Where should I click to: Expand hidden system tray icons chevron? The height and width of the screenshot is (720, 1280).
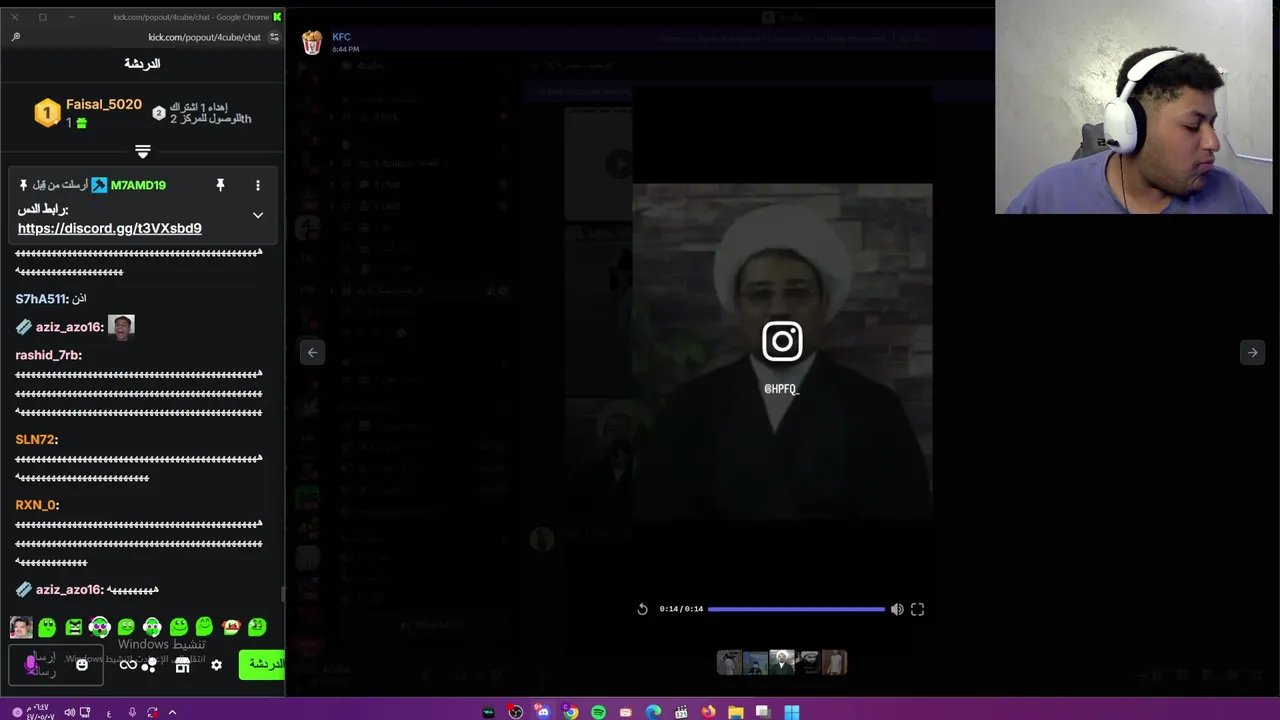pos(172,712)
